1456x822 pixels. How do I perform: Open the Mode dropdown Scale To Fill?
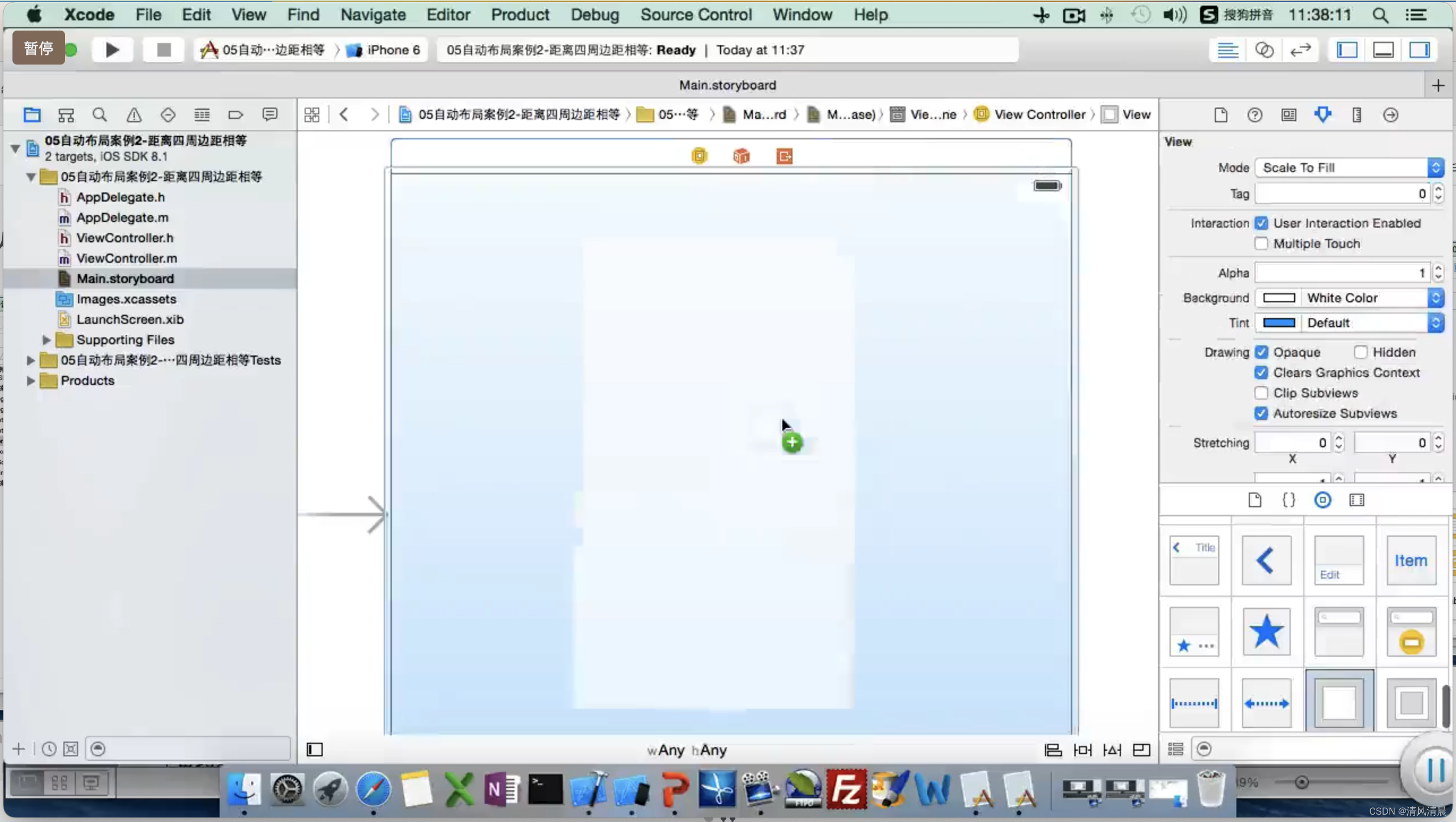(x=1350, y=167)
